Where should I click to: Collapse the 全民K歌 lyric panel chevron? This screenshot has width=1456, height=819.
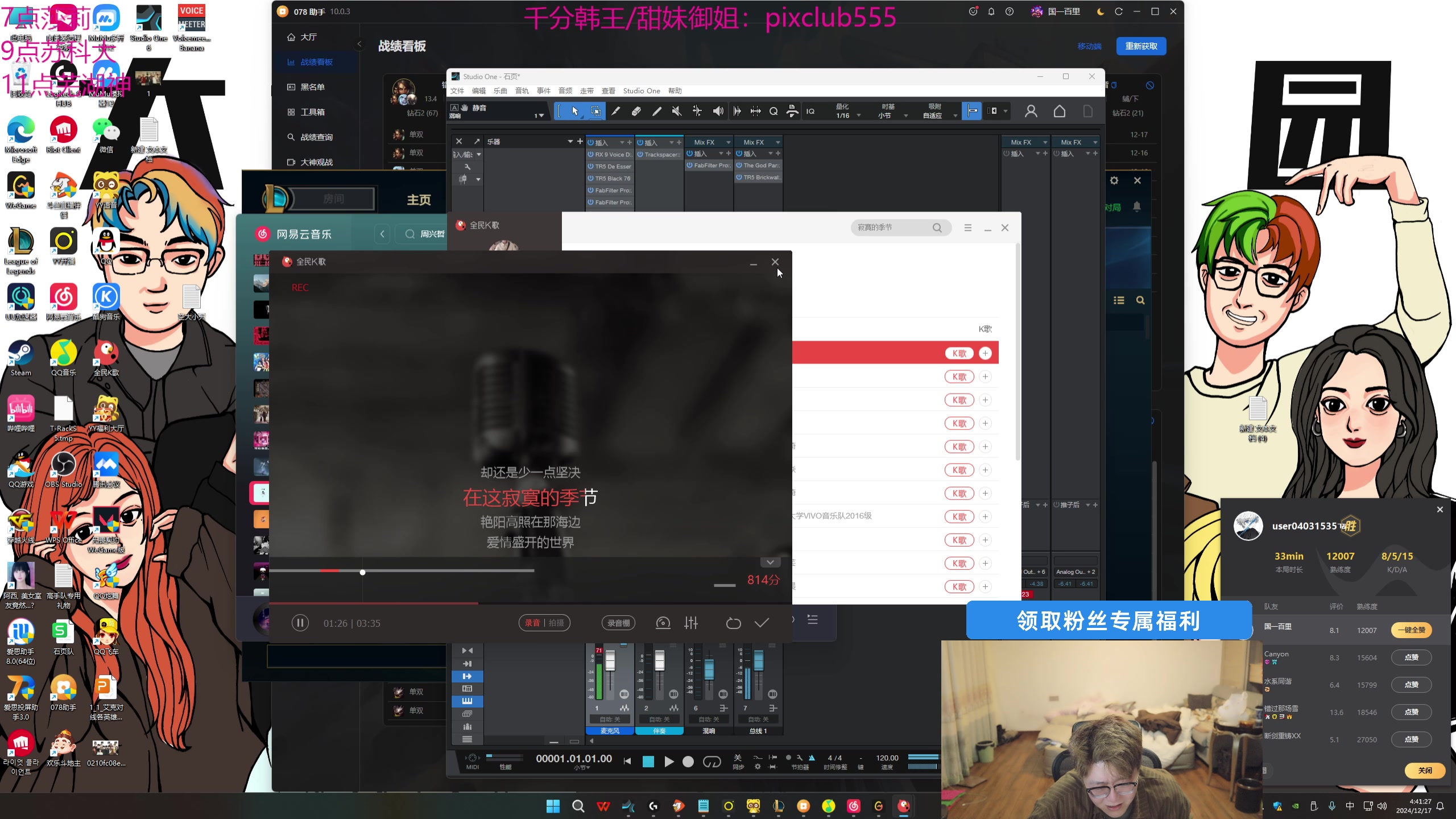click(x=770, y=562)
